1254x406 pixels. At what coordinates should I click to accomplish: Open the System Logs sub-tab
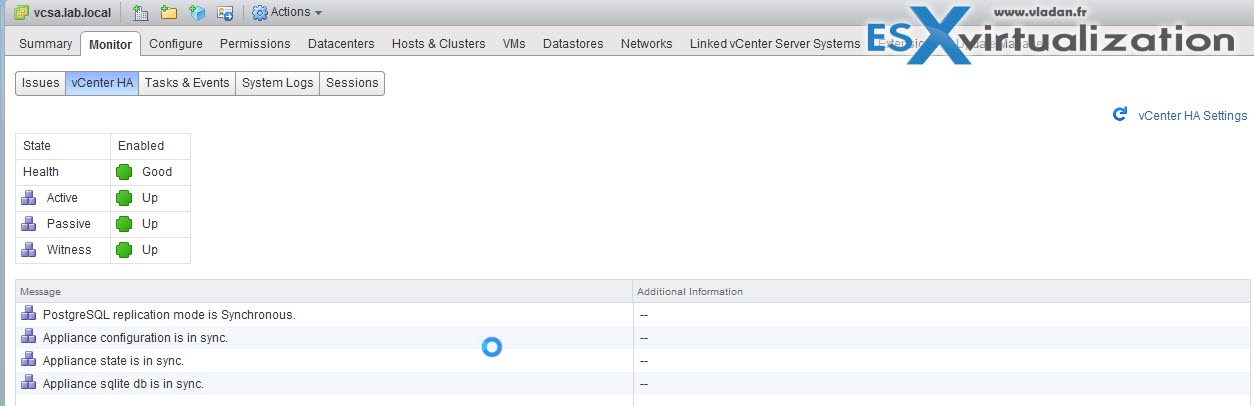click(x=277, y=83)
